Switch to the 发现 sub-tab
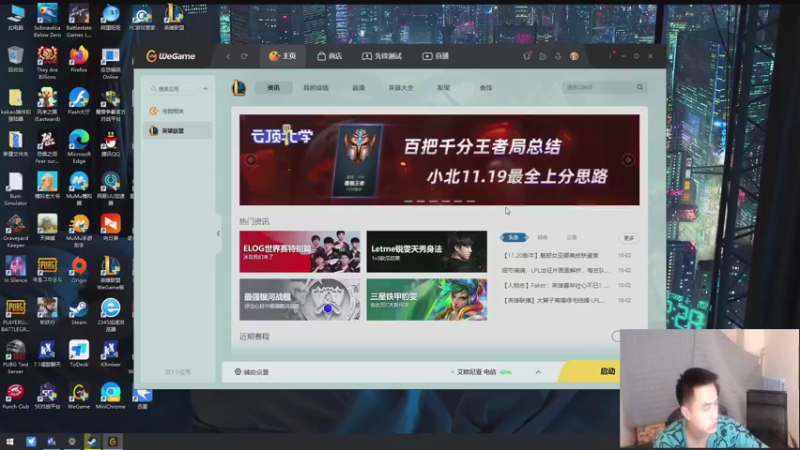Screen dimensions: 800x450 (443, 88)
